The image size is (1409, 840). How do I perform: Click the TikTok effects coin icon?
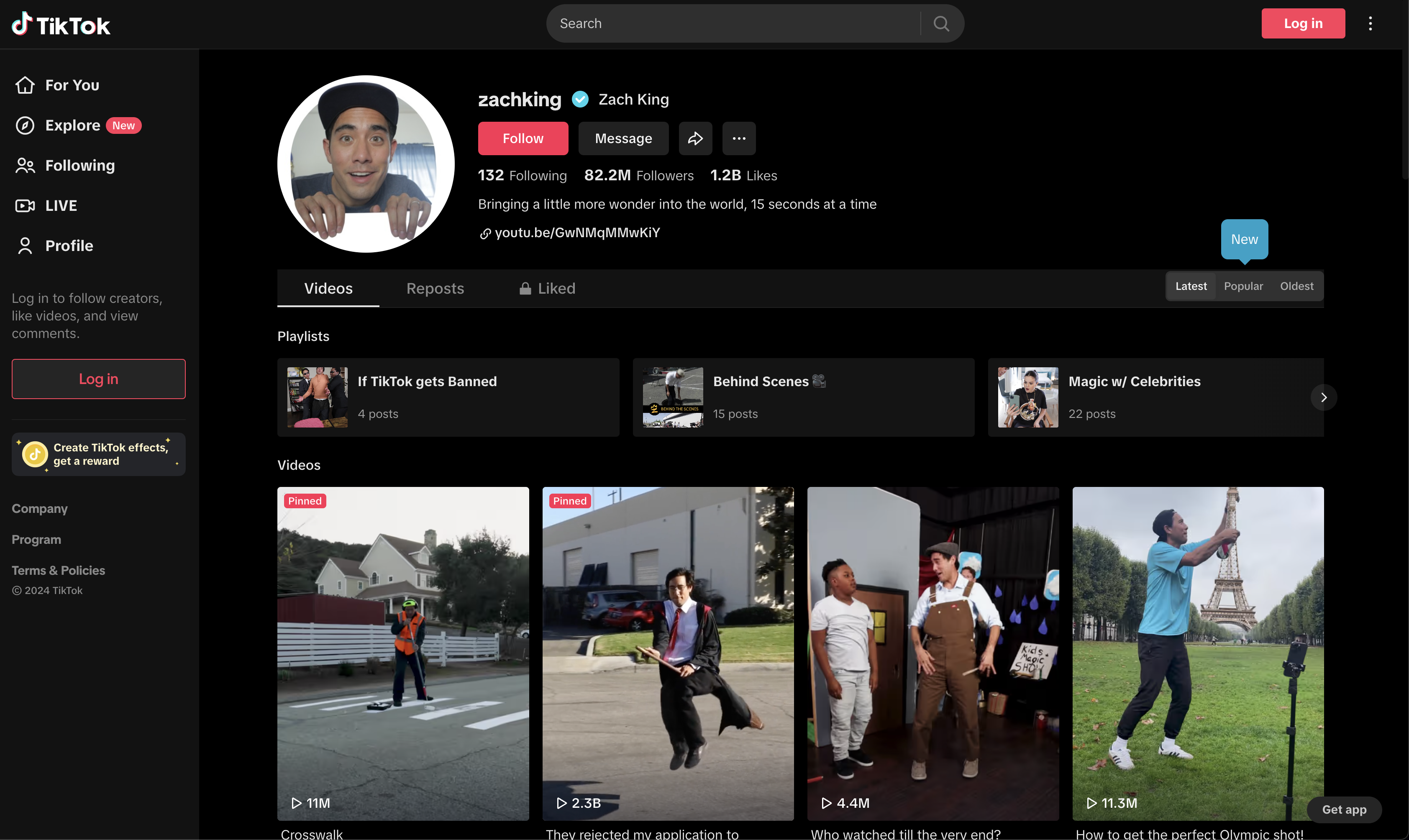[x=35, y=454]
